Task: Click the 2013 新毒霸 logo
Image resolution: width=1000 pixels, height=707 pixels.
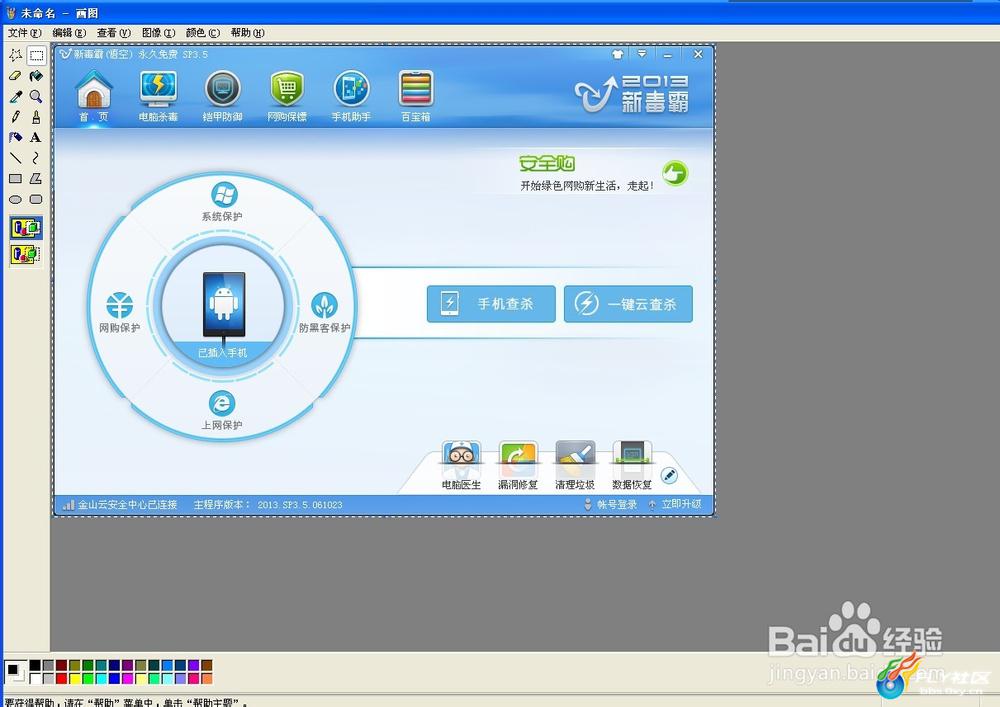Action: (632, 94)
